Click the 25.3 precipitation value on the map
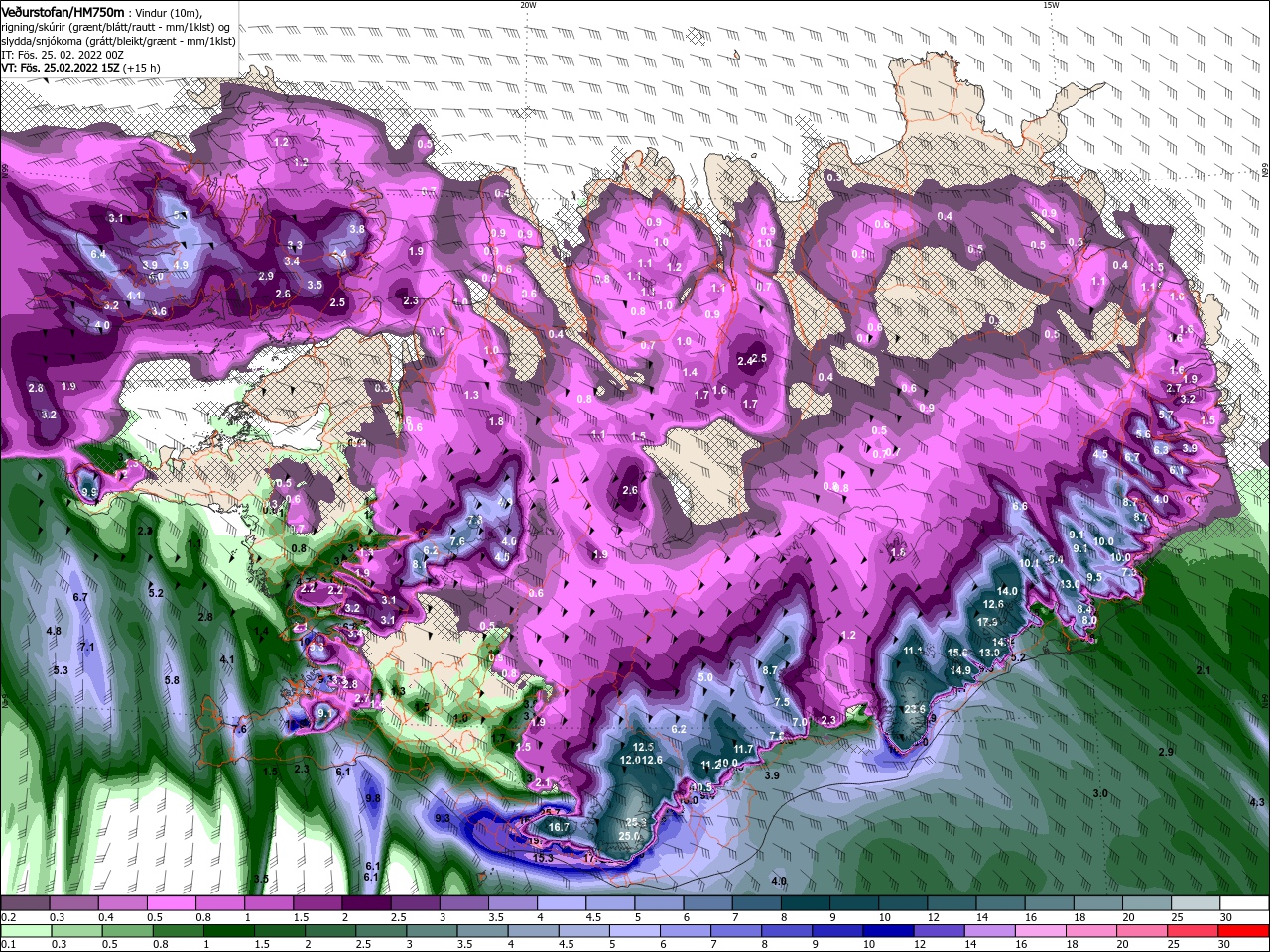Image resolution: width=1270 pixels, height=952 pixels. pyautogui.click(x=637, y=822)
